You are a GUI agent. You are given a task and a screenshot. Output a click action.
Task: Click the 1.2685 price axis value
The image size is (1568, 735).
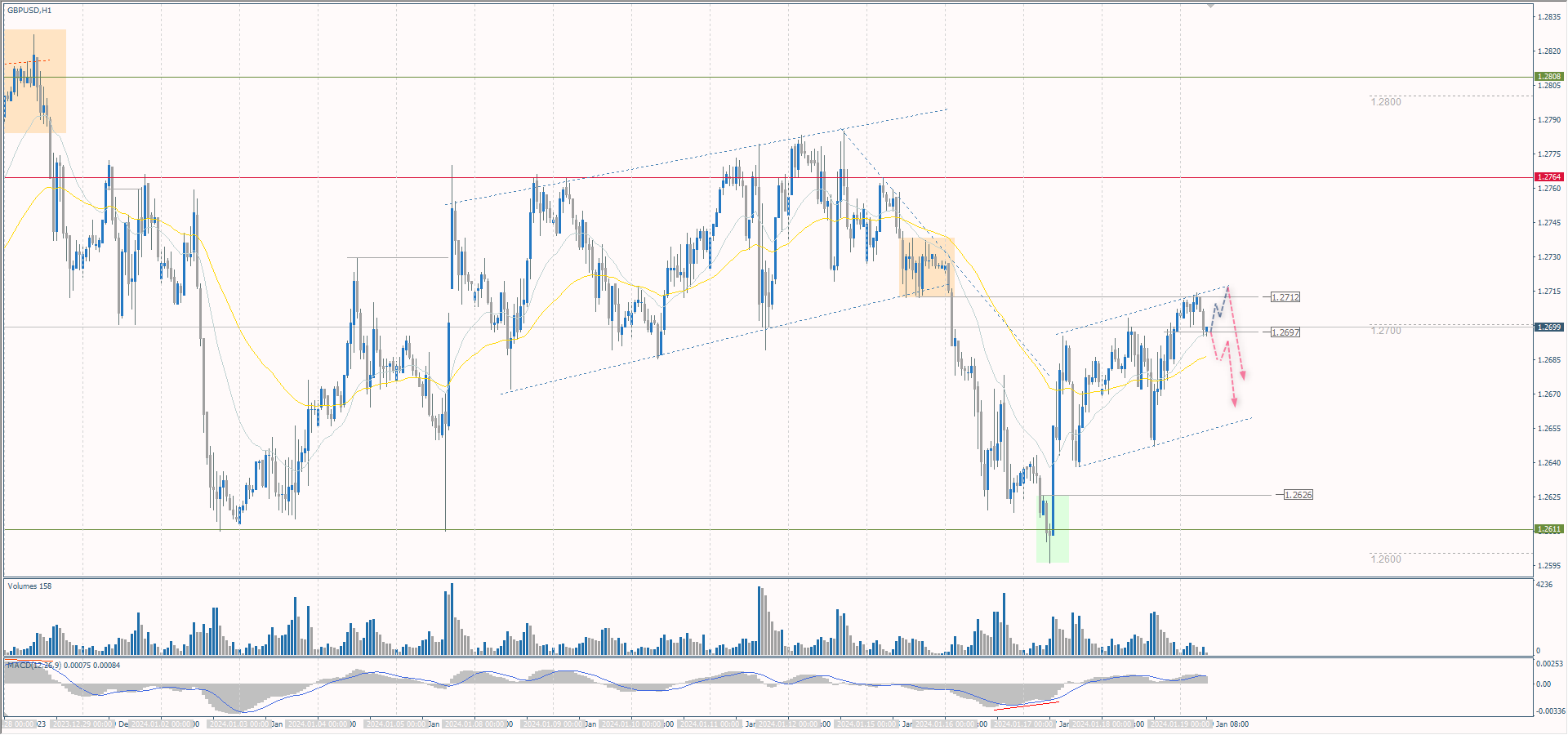(1549, 360)
